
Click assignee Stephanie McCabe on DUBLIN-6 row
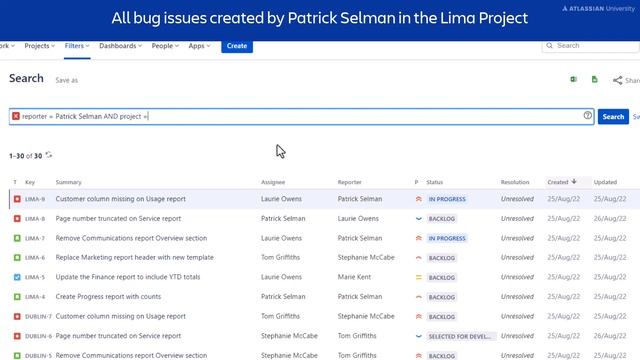coord(289,336)
